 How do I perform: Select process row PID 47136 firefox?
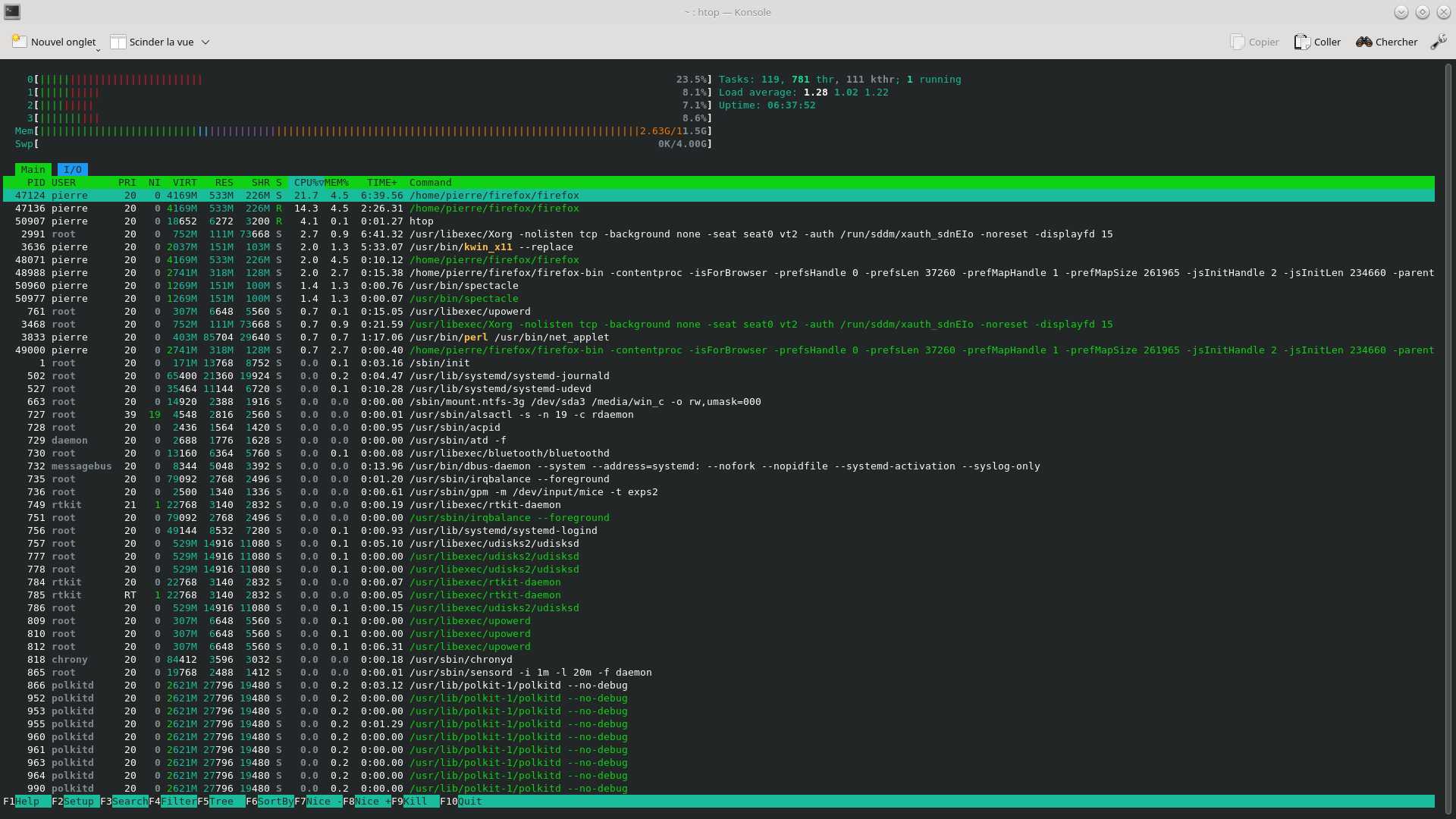click(719, 208)
